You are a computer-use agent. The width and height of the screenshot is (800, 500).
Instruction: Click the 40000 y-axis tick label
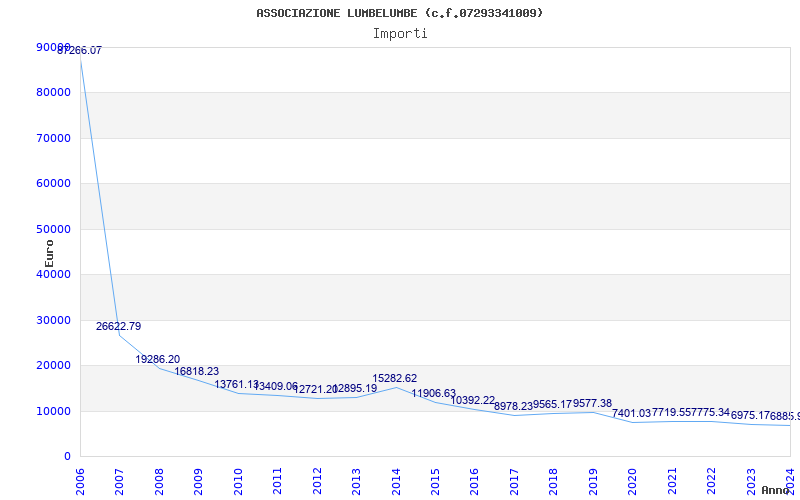[54, 274]
